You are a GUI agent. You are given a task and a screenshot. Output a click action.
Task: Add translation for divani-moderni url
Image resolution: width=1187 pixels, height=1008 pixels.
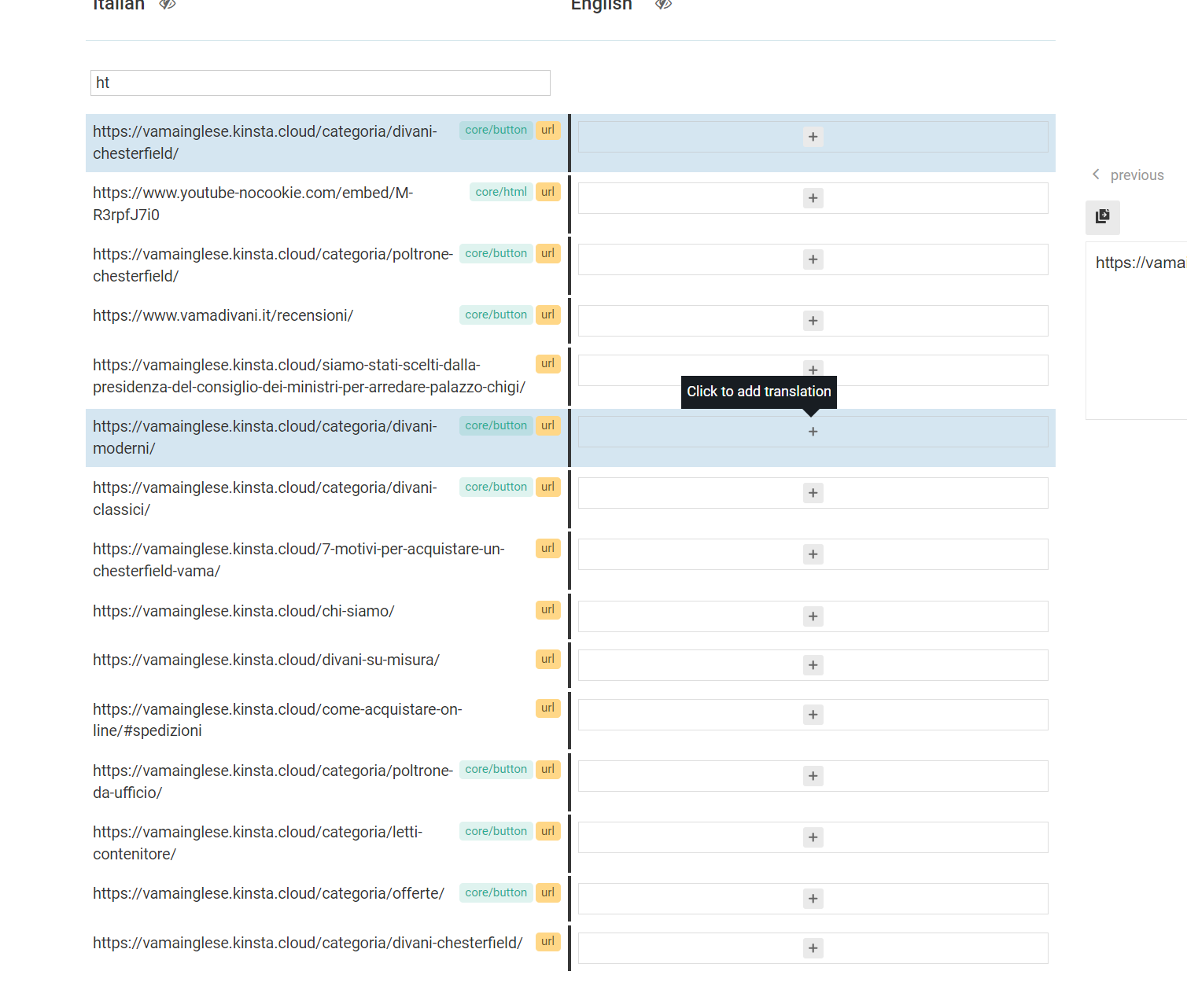813,432
